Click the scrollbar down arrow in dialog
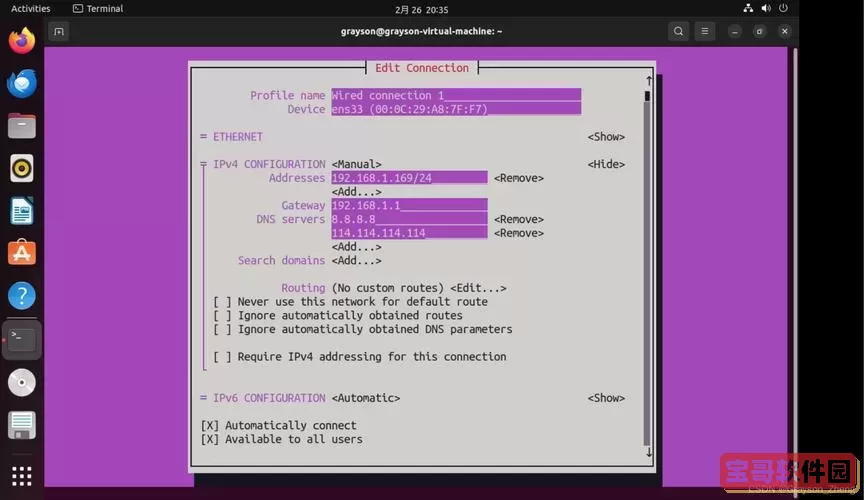This screenshot has width=864, height=500. tap(649, 453)
